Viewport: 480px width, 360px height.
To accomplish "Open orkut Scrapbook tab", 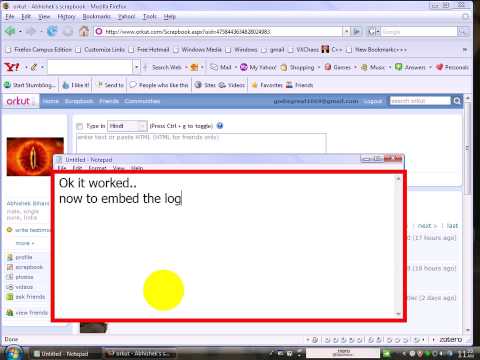I will (79, 101).
